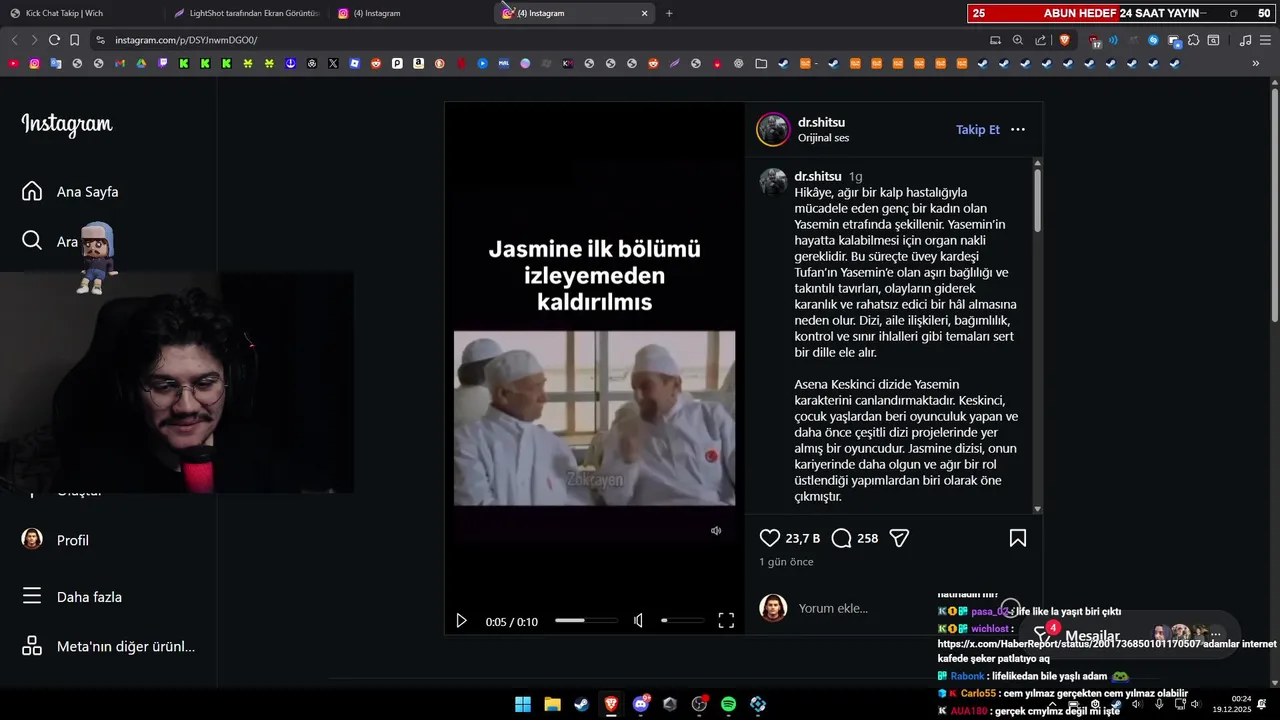Open the browser zoom magnifier icon
The height and width of the screenshot is (720, 1280).
[x=1018, y=40]
